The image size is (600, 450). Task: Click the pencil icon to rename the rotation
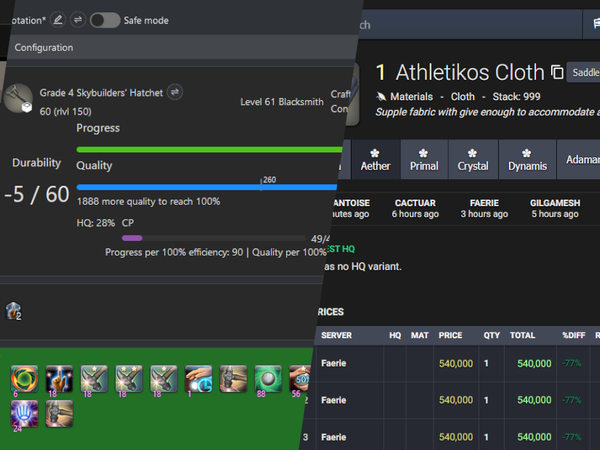[x=58, y=20]
